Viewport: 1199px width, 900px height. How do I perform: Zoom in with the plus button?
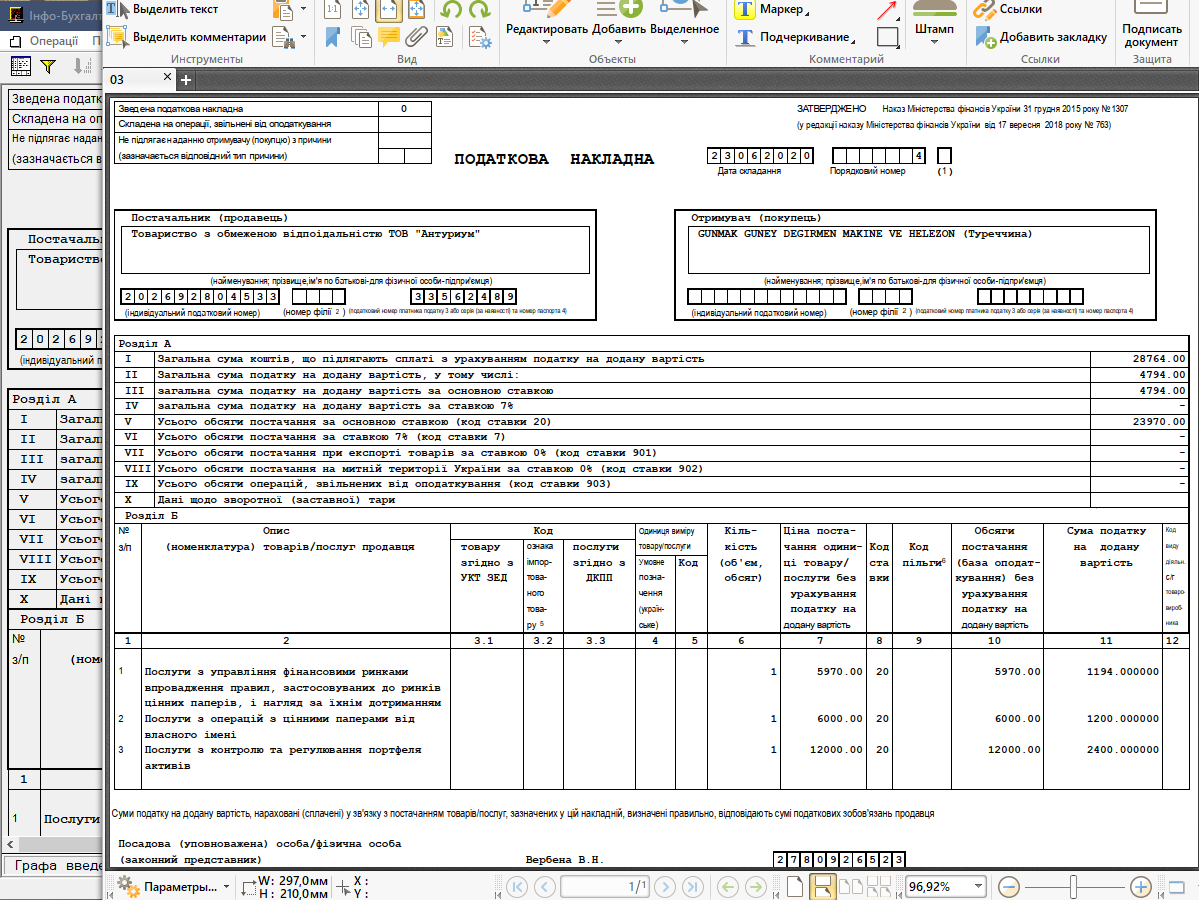[1141, 887]
